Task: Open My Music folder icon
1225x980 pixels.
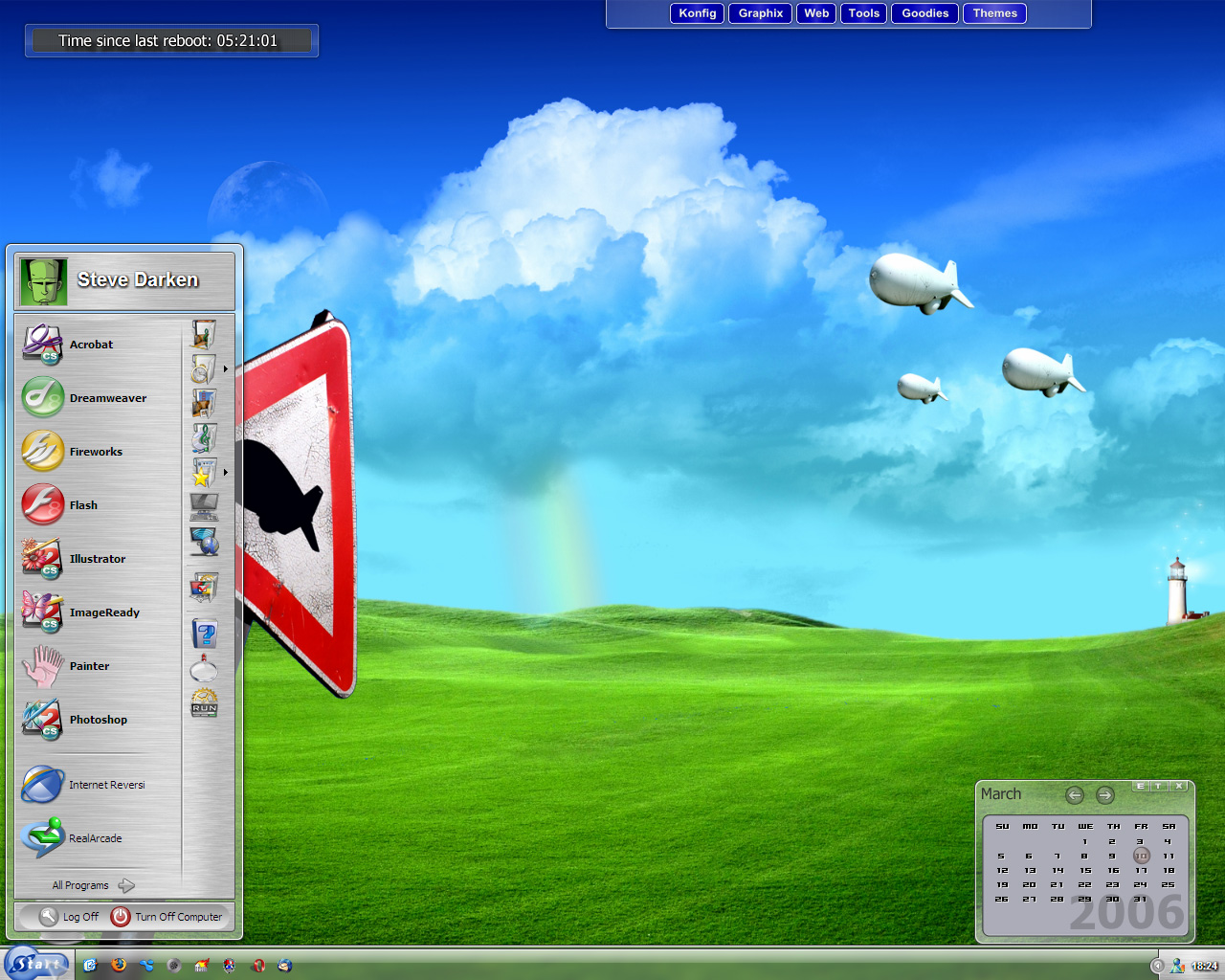Action: [x=204, y=437]
